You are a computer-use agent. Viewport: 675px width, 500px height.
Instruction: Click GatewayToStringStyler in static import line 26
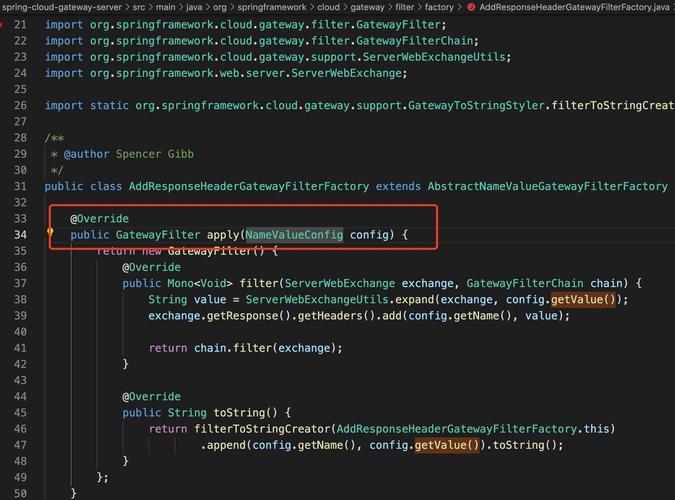[x=476, y=106]
